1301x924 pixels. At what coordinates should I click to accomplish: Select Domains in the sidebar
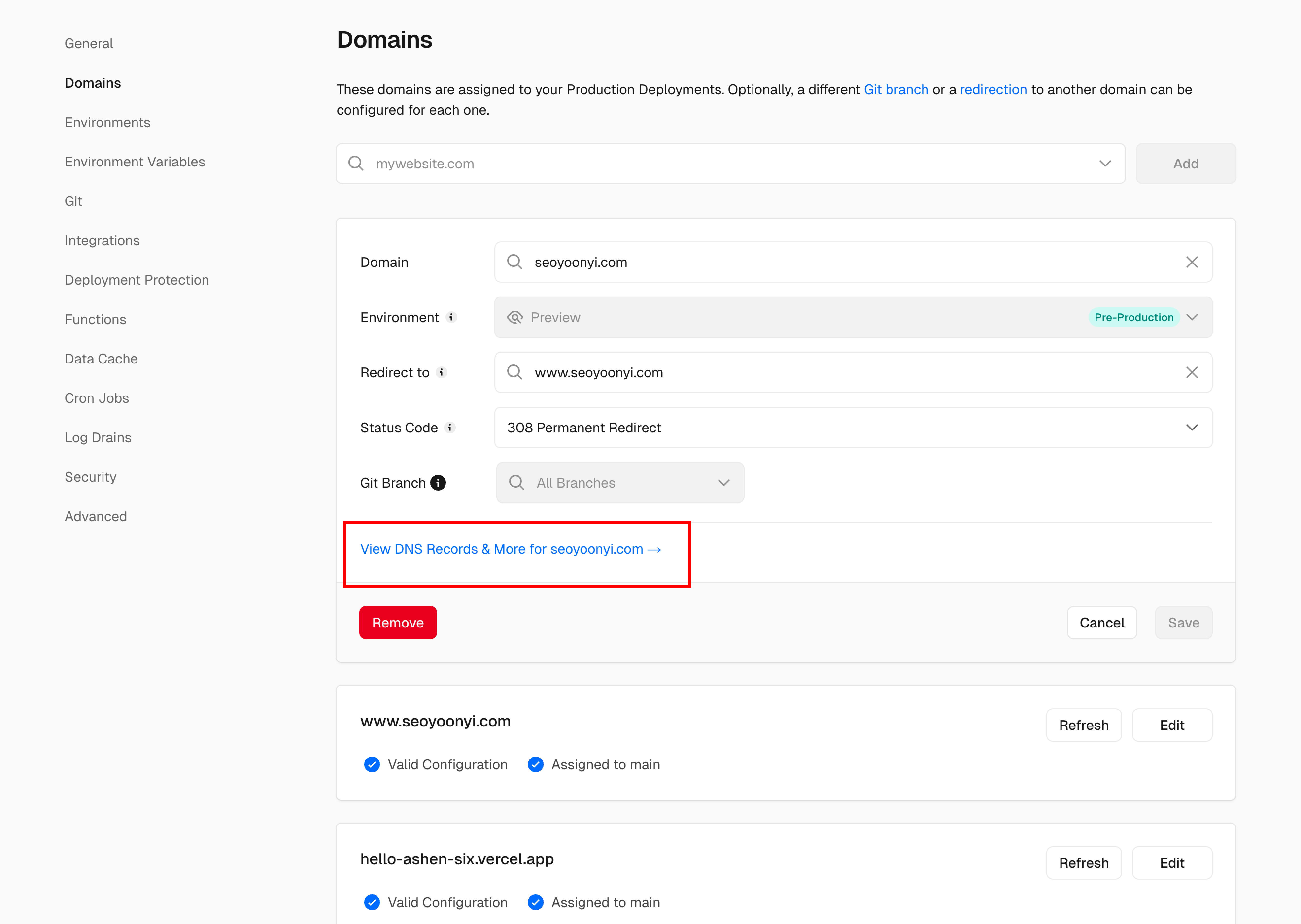click(x=93, y=82)
